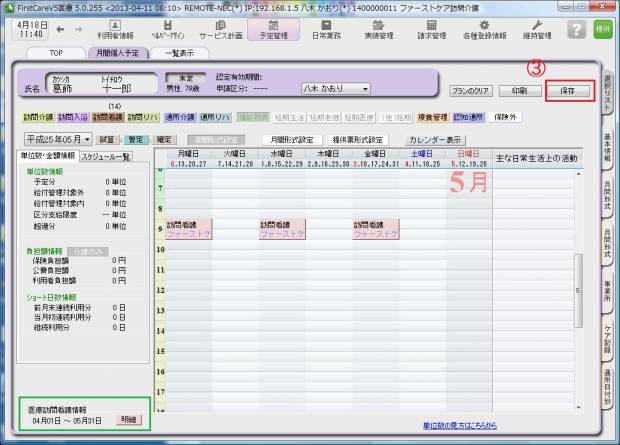Click the 保存 save button
Viewport: 620px width, 445px height.
(x=567, y=89)
